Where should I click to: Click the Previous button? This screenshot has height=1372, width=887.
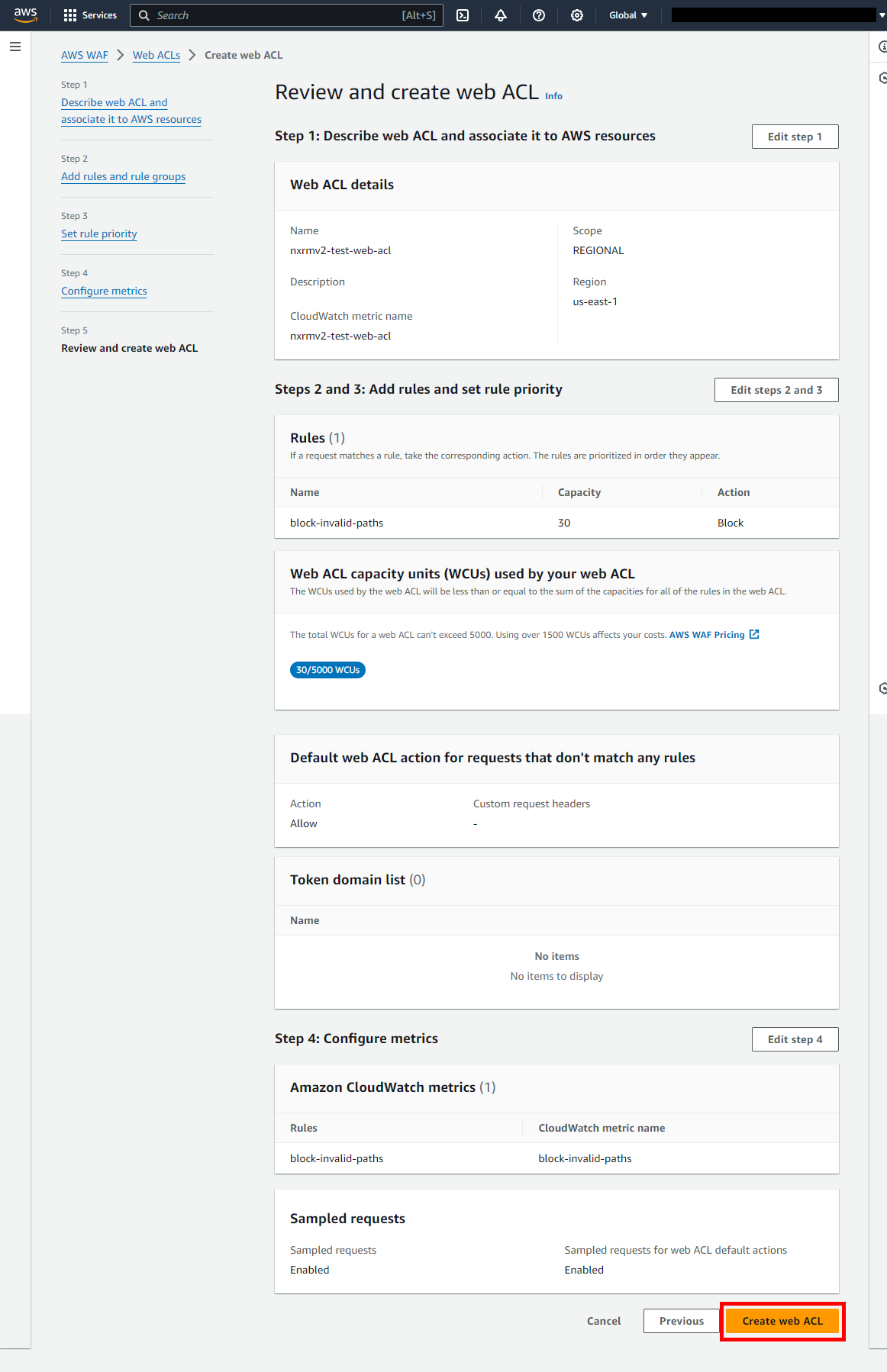[682, 1321]
